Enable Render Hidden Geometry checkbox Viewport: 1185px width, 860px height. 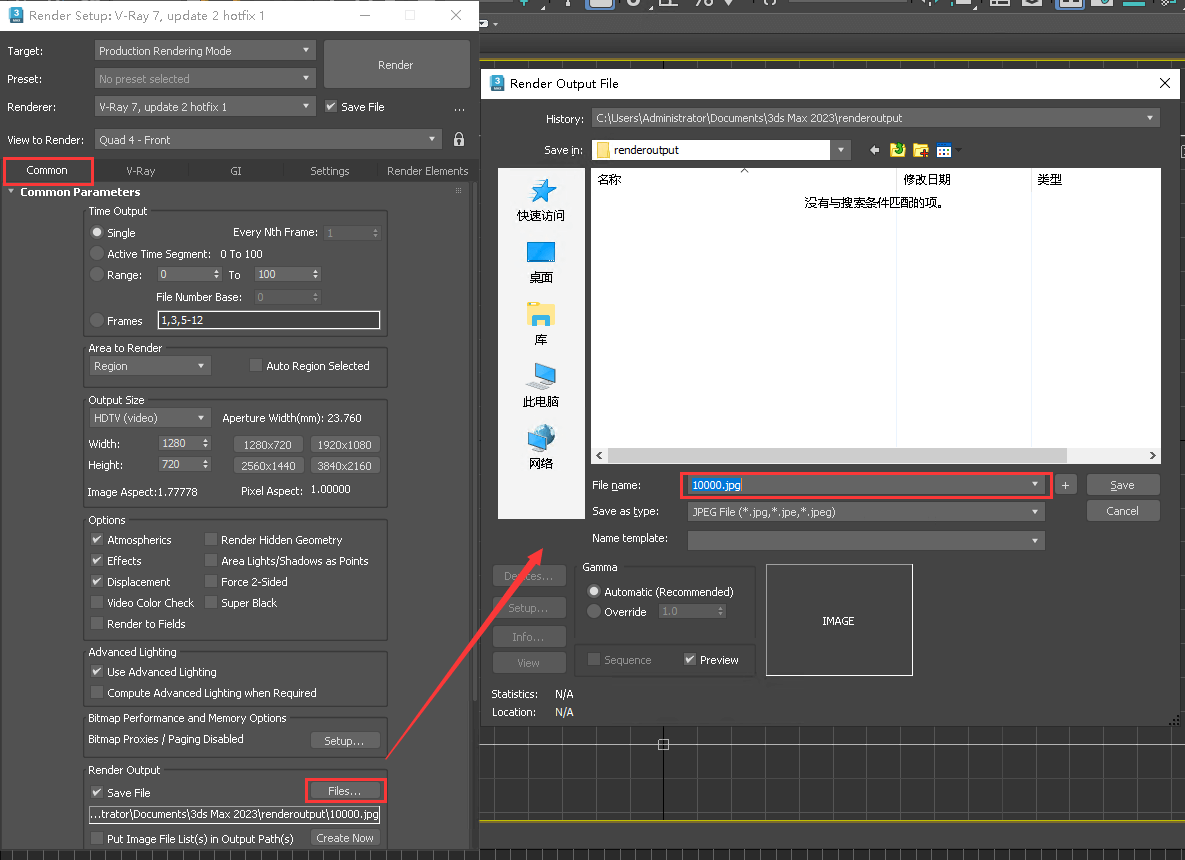click(211, 540)
